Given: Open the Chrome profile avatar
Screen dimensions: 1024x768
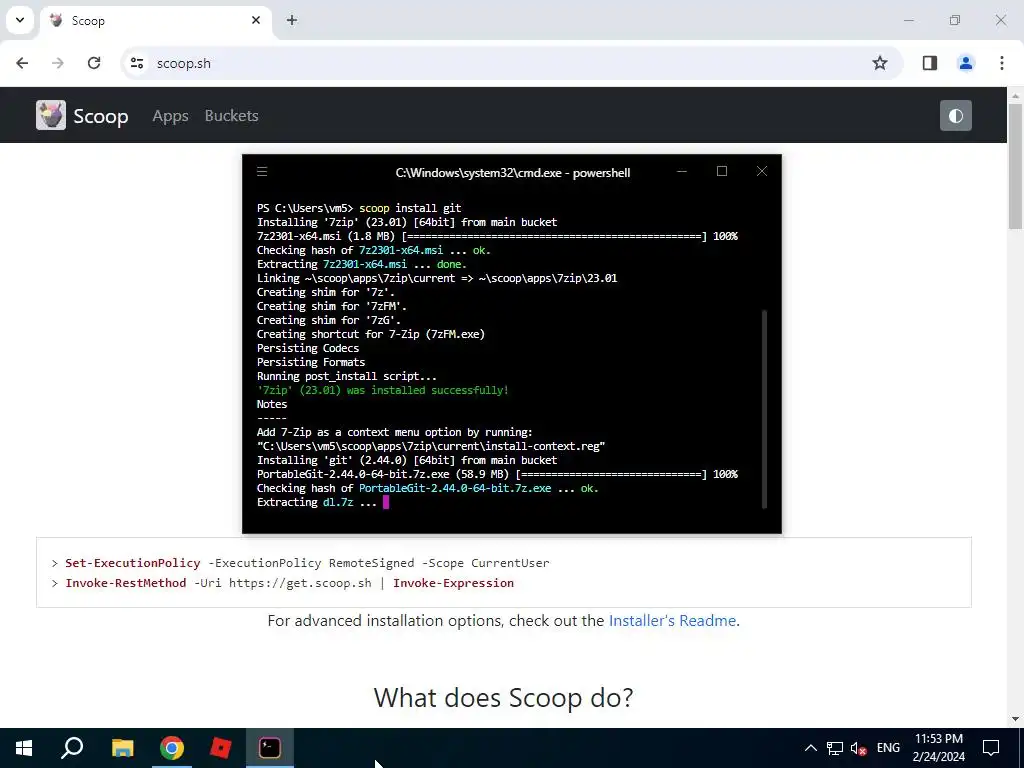Looking at the screenshot, I should point(965,63).
